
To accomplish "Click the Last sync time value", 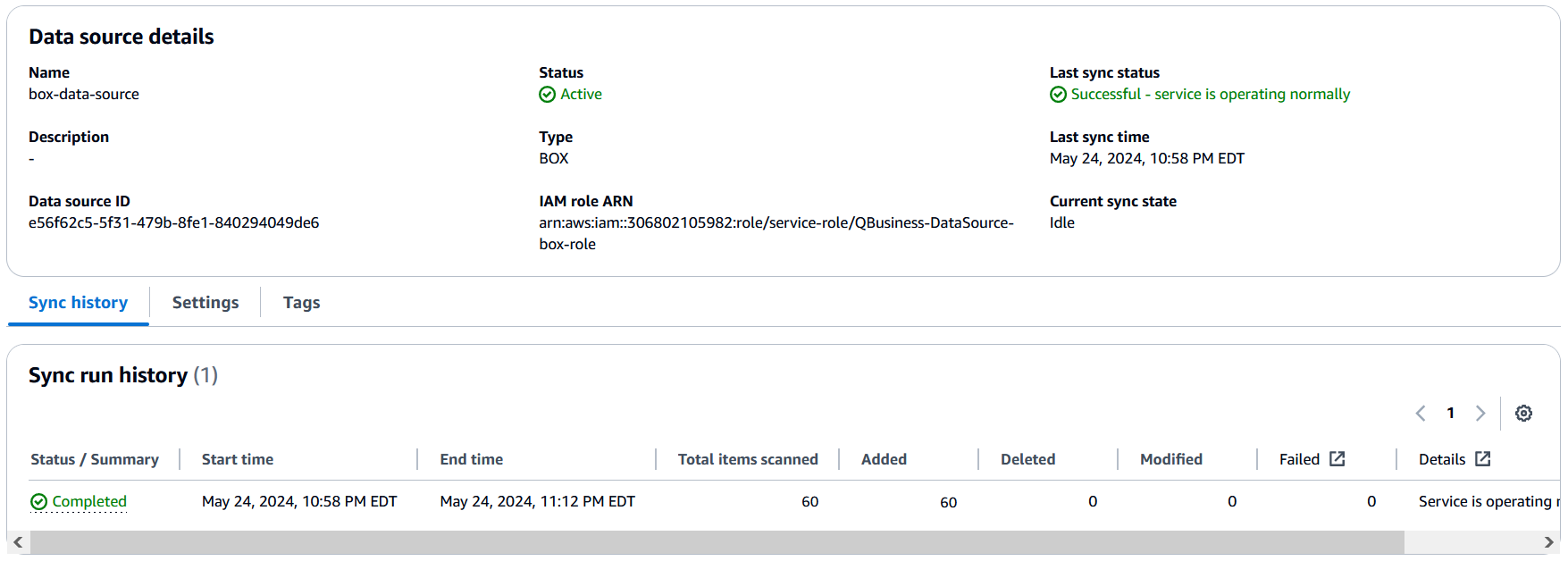I will pyautogui.click(x=1147, y=159).
